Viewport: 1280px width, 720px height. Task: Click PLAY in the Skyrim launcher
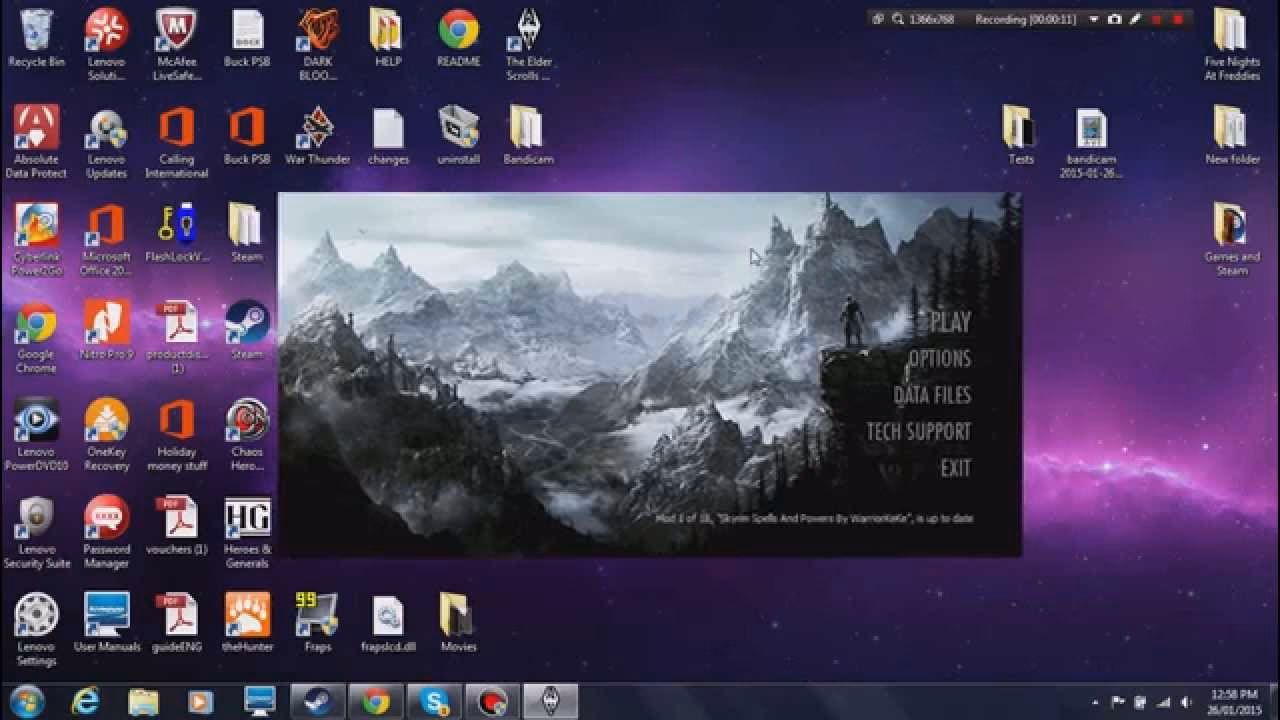pos(950,322)
